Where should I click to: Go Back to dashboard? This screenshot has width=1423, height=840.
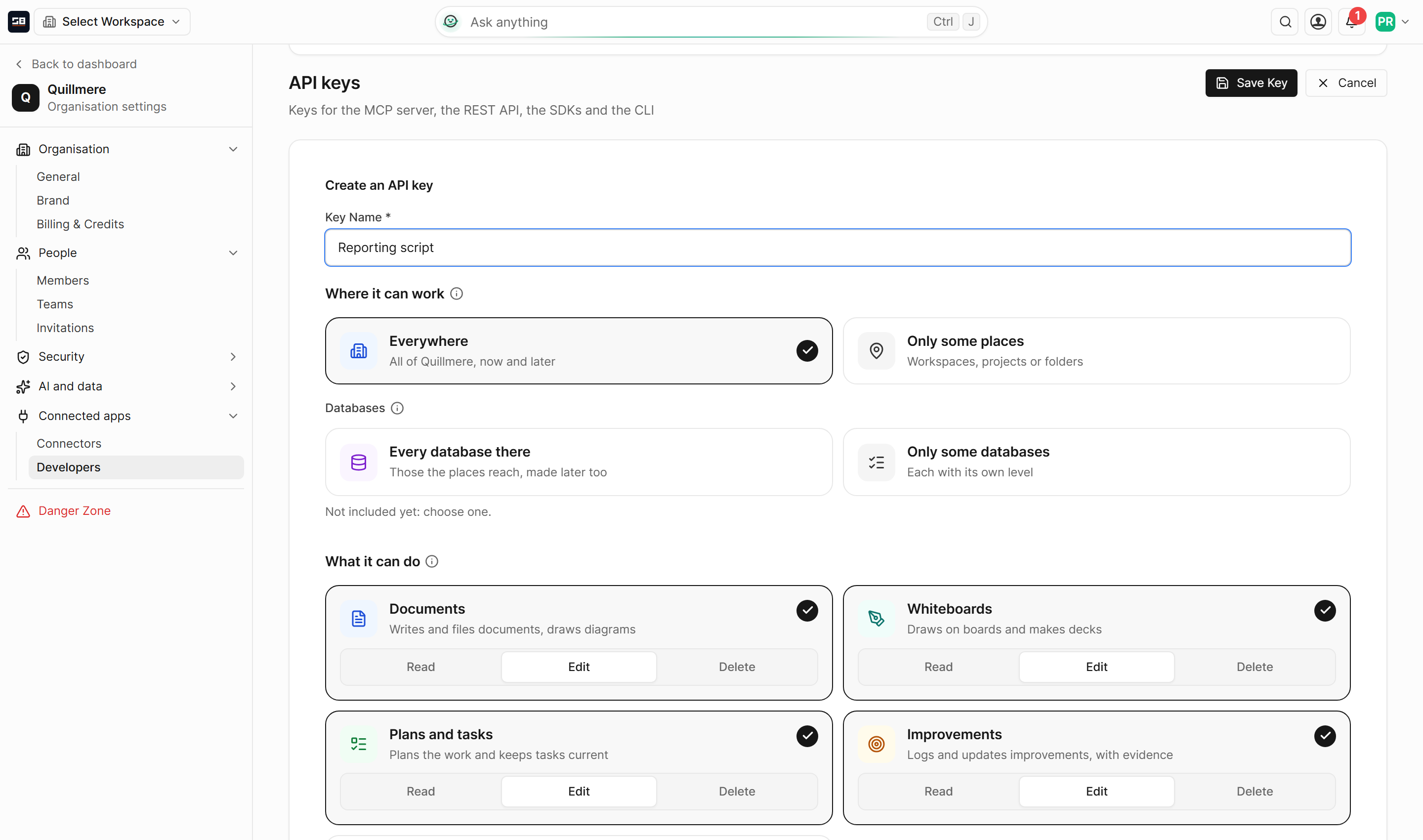[77, 64]
